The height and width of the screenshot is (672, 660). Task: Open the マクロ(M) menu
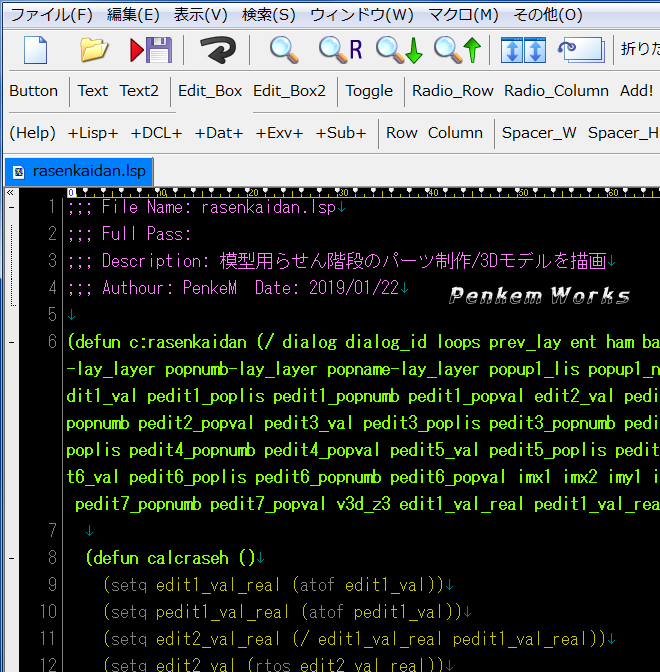point(463,15)
